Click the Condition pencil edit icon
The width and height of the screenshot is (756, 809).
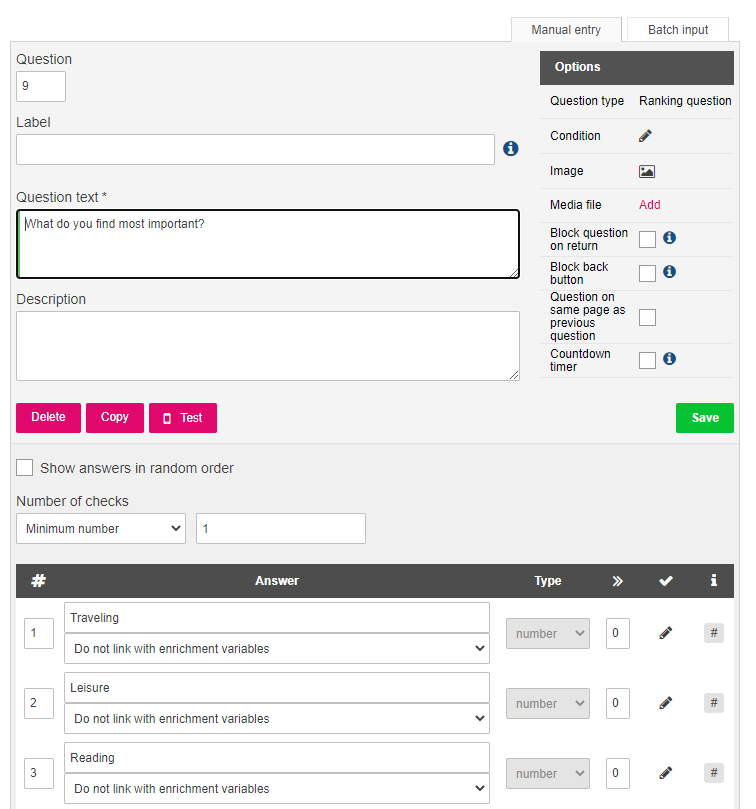click(x=645, y=136)
